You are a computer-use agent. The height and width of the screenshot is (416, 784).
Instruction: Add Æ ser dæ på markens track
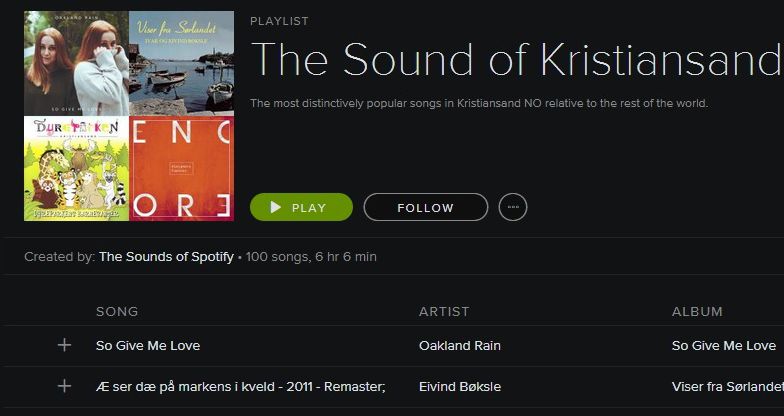point(65,386)
